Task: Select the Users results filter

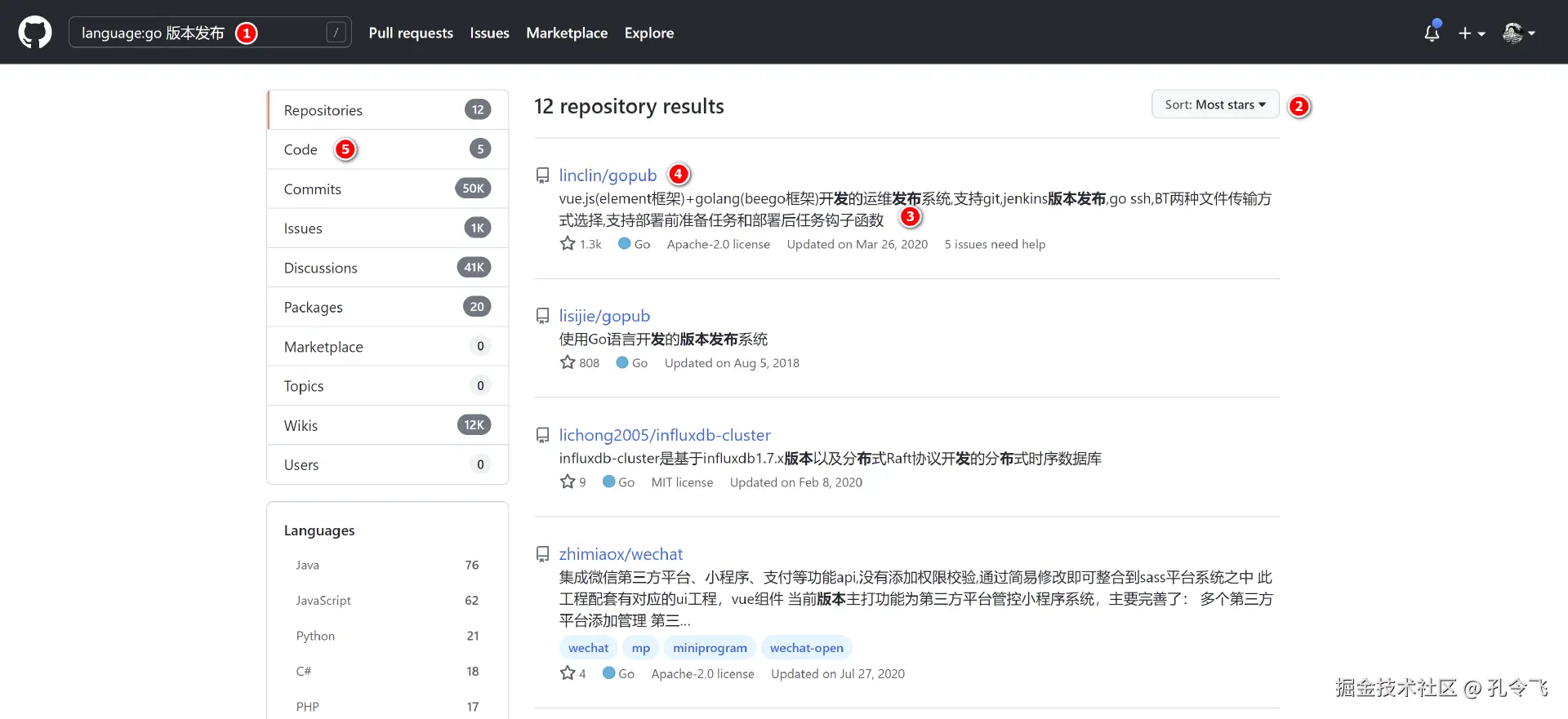Action: (x=388, y=464)
